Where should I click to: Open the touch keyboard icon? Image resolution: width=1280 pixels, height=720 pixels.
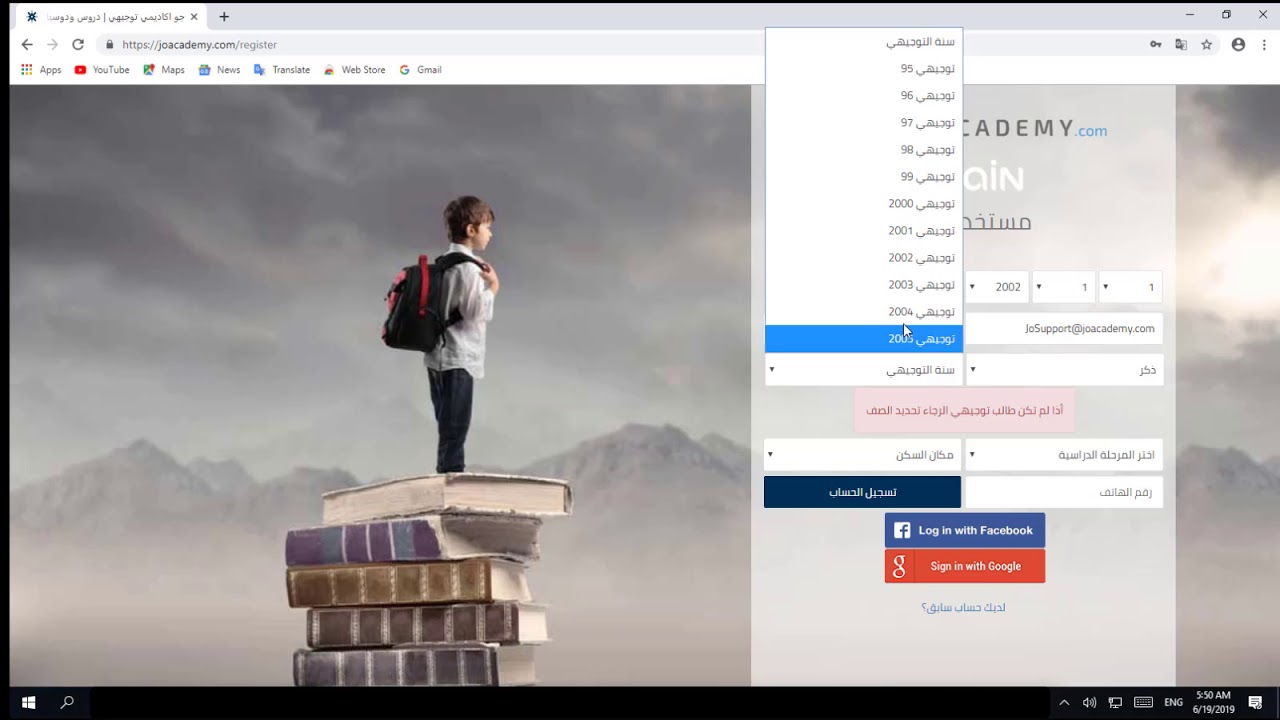click(1144, 702)
